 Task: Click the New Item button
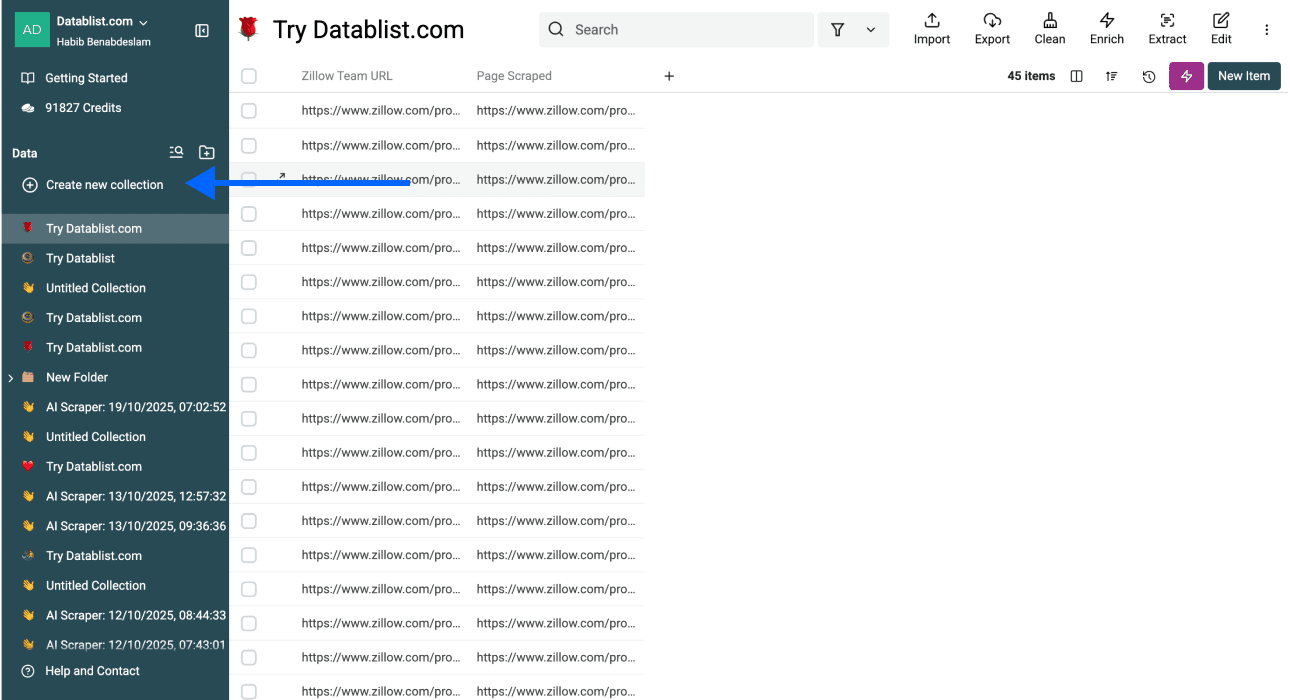click(1243, 75)
